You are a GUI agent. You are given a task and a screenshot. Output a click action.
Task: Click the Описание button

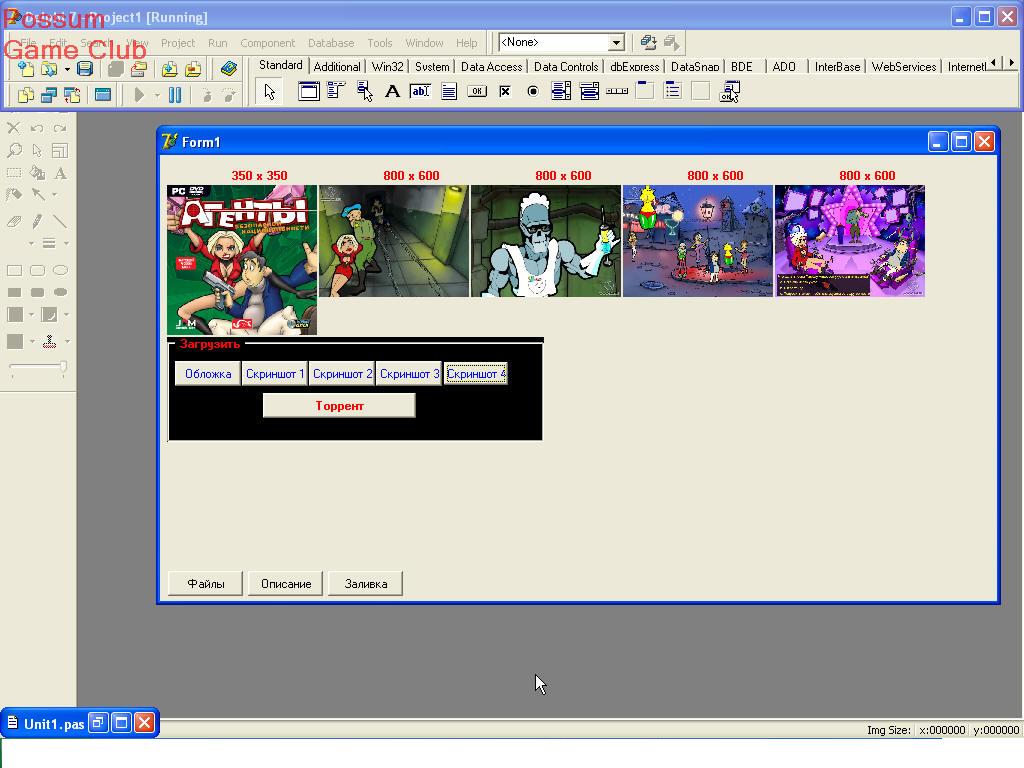pos(286,584)
